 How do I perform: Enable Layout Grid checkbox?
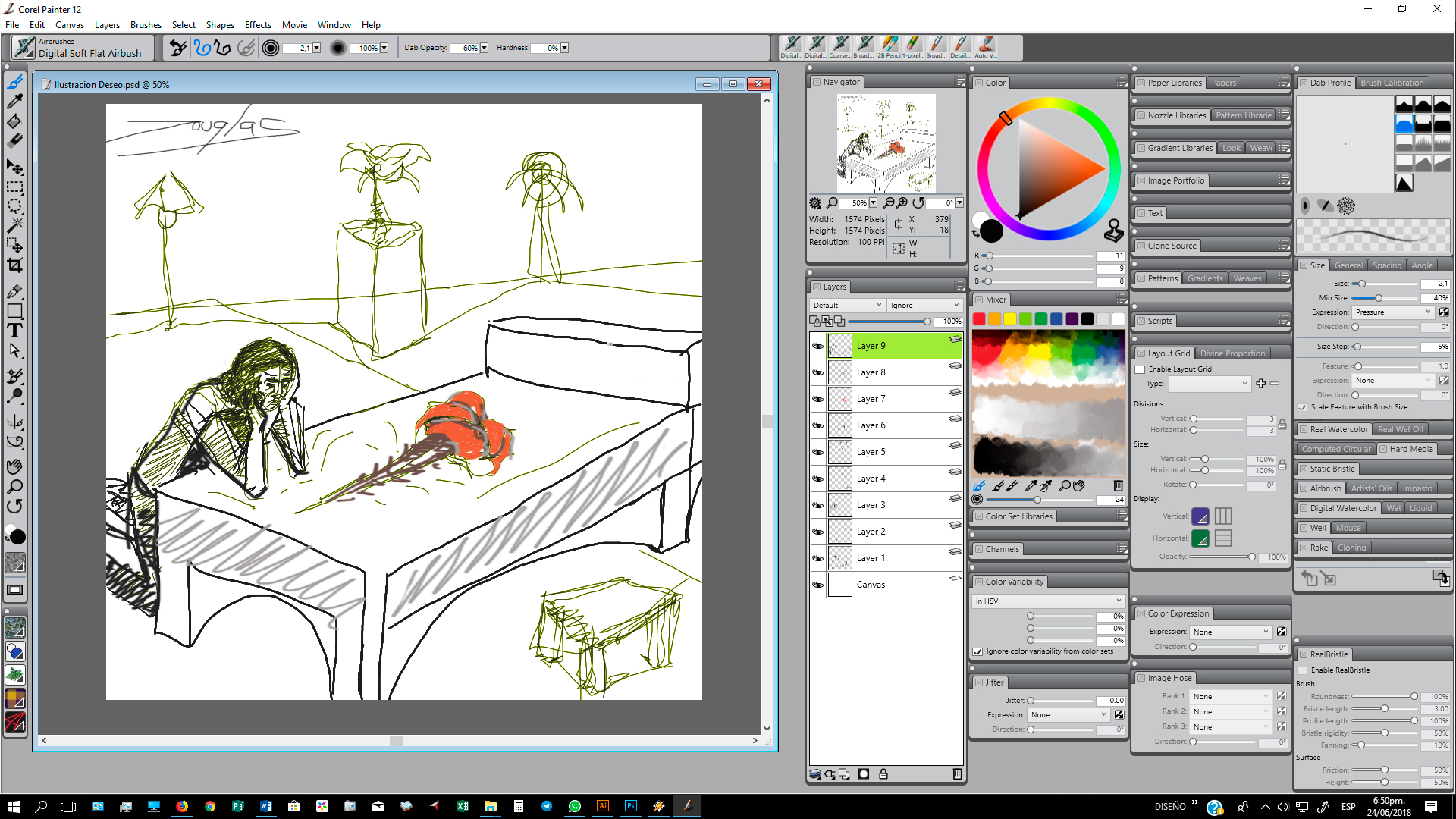(1140, 369)
